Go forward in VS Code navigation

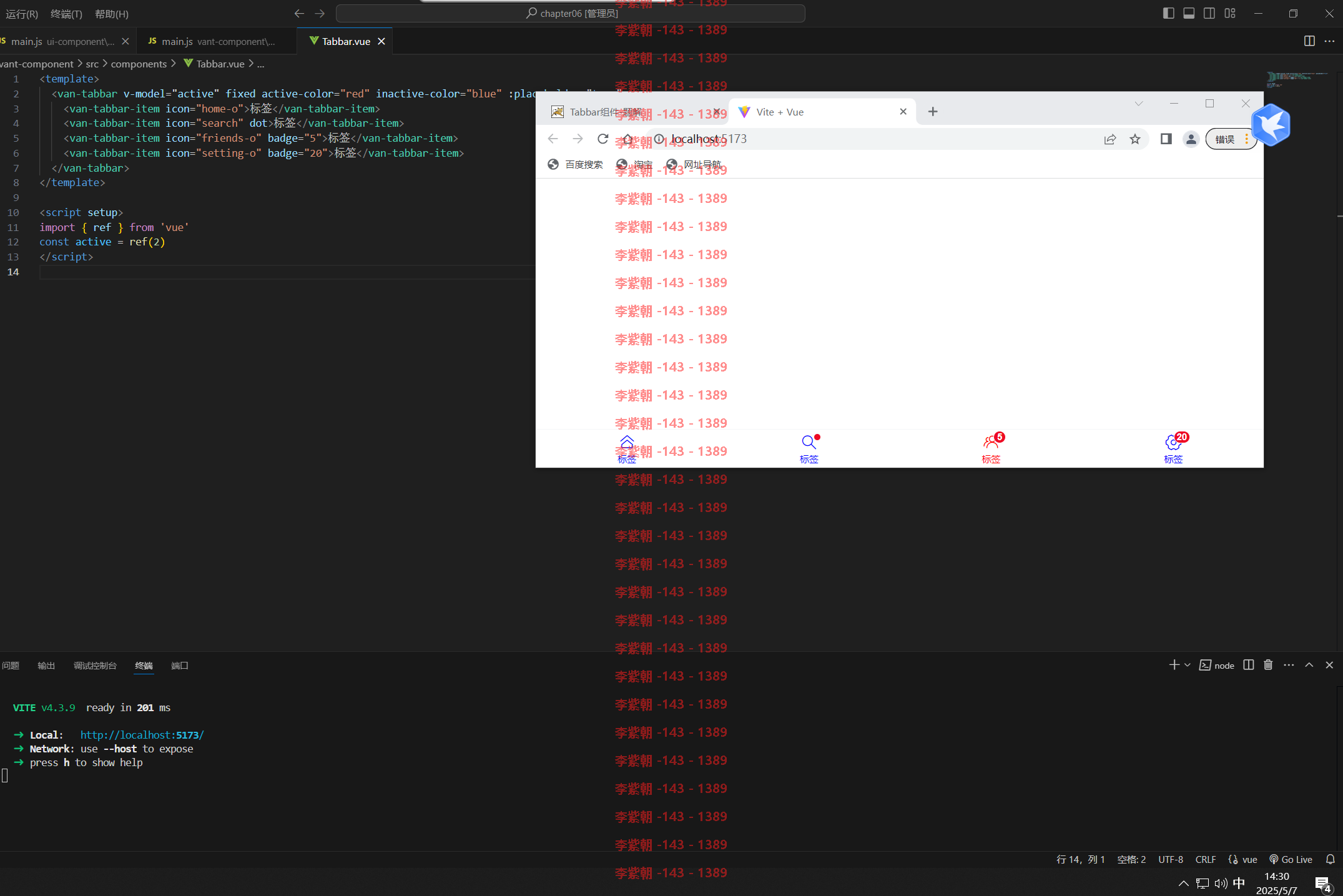[x=320, y=13]
